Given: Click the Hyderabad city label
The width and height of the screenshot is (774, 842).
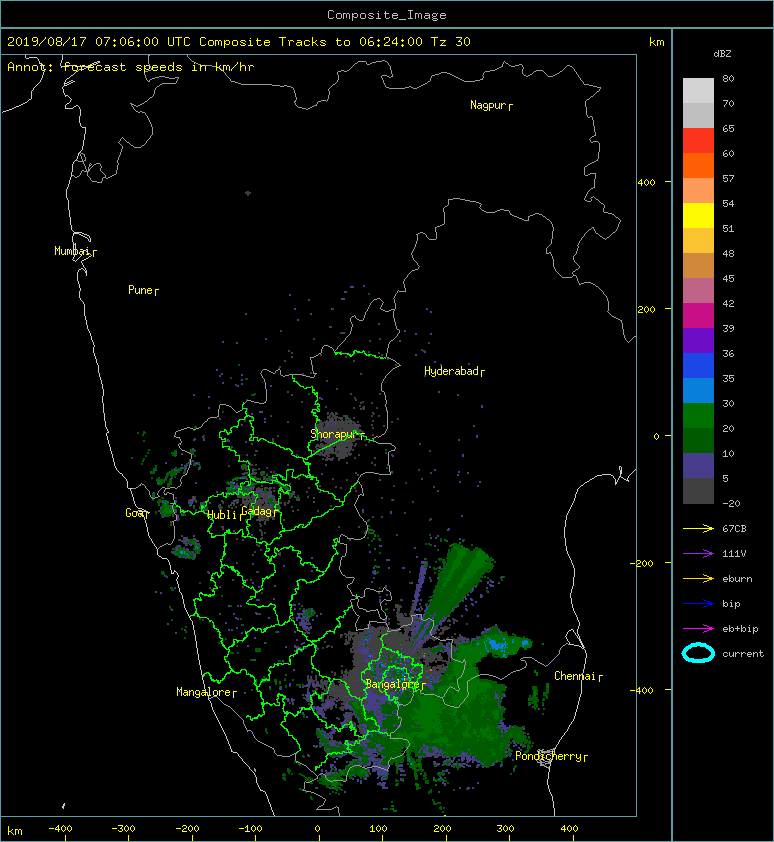Looking at the screenshot, I should (x=451, y=371).
